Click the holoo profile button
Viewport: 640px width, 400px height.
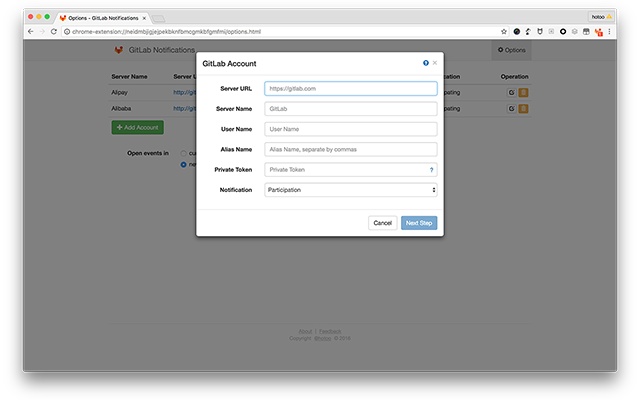(x=601, y=17)
